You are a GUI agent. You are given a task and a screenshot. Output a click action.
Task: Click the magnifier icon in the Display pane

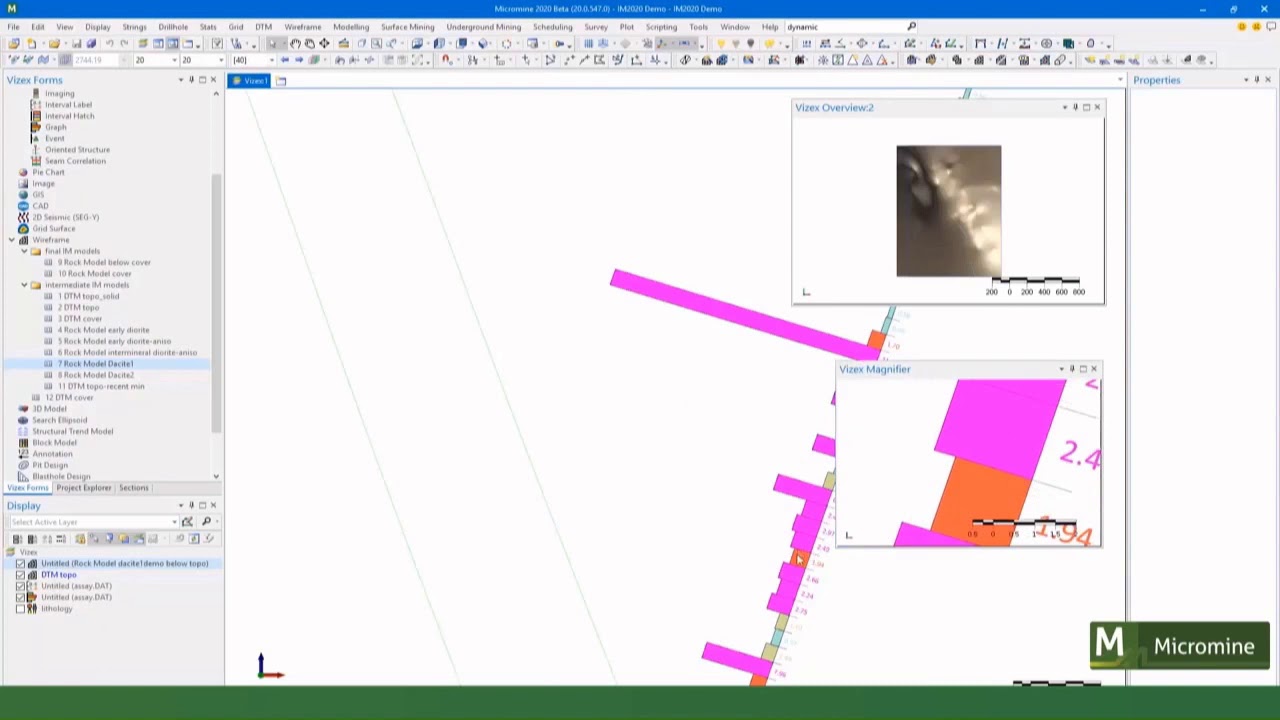tap(206, 522)
